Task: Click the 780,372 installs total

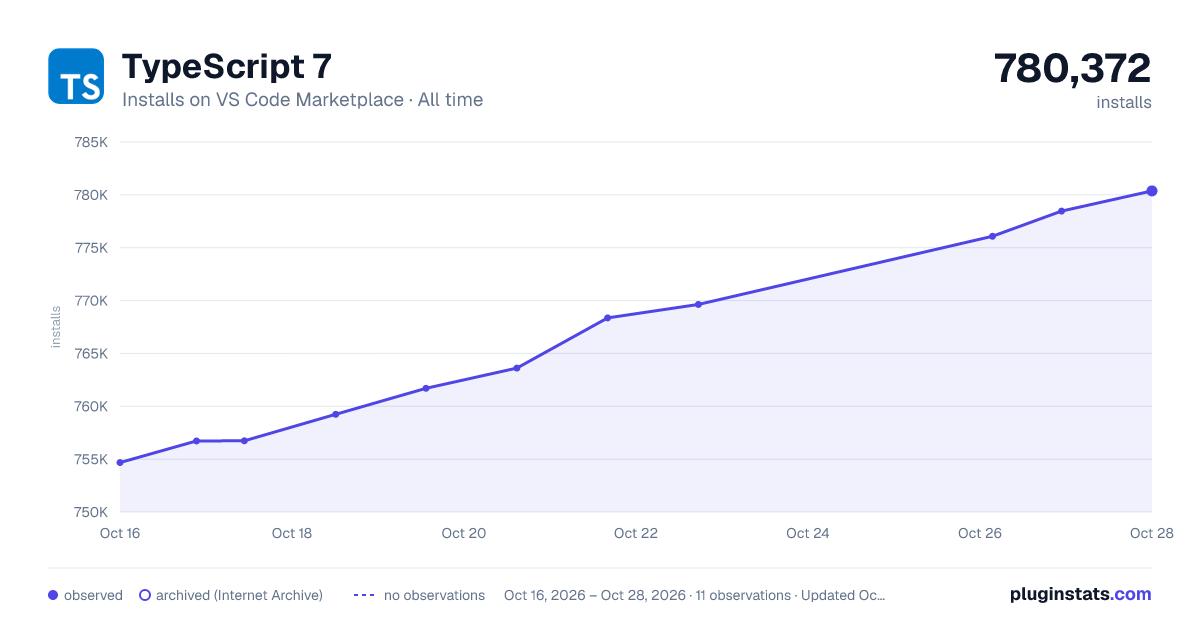Action: pyautogui.click(x=1072, y=69)
